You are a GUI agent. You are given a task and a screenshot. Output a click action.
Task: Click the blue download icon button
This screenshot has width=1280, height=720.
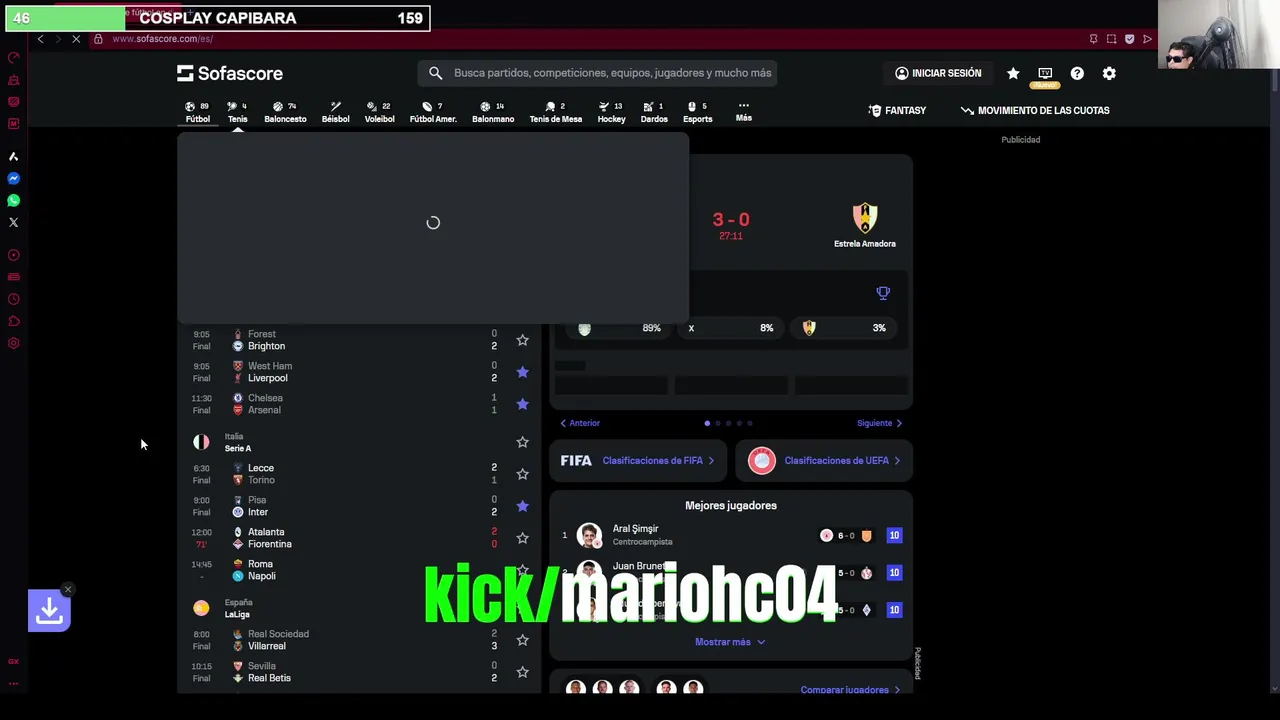point(49,610)
